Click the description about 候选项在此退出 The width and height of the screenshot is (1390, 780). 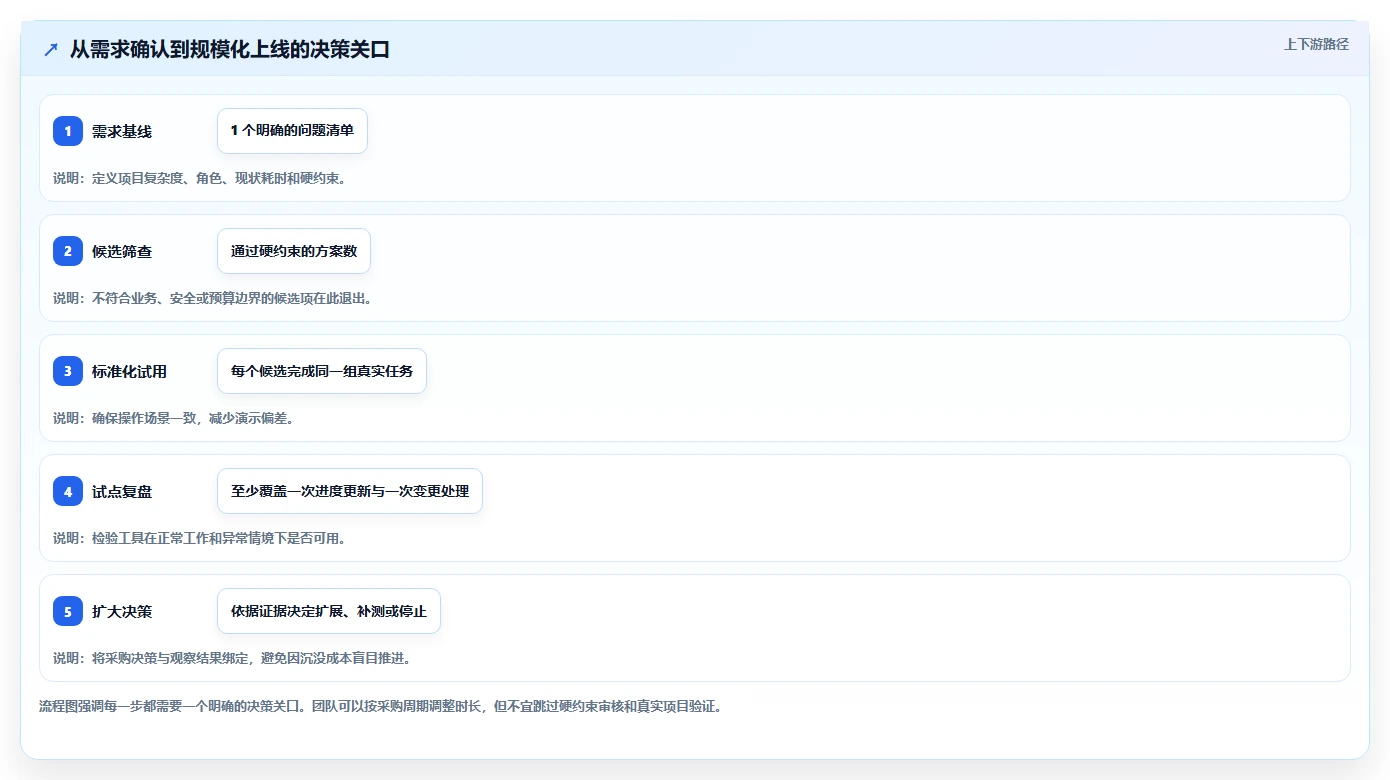coord(213,298)
